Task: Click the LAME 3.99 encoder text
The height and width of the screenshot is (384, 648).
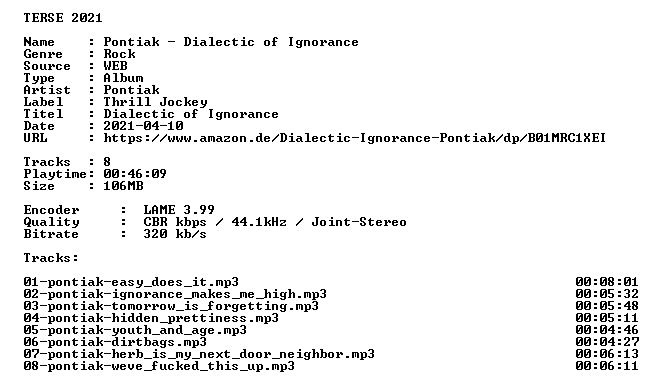Action: 179,210
